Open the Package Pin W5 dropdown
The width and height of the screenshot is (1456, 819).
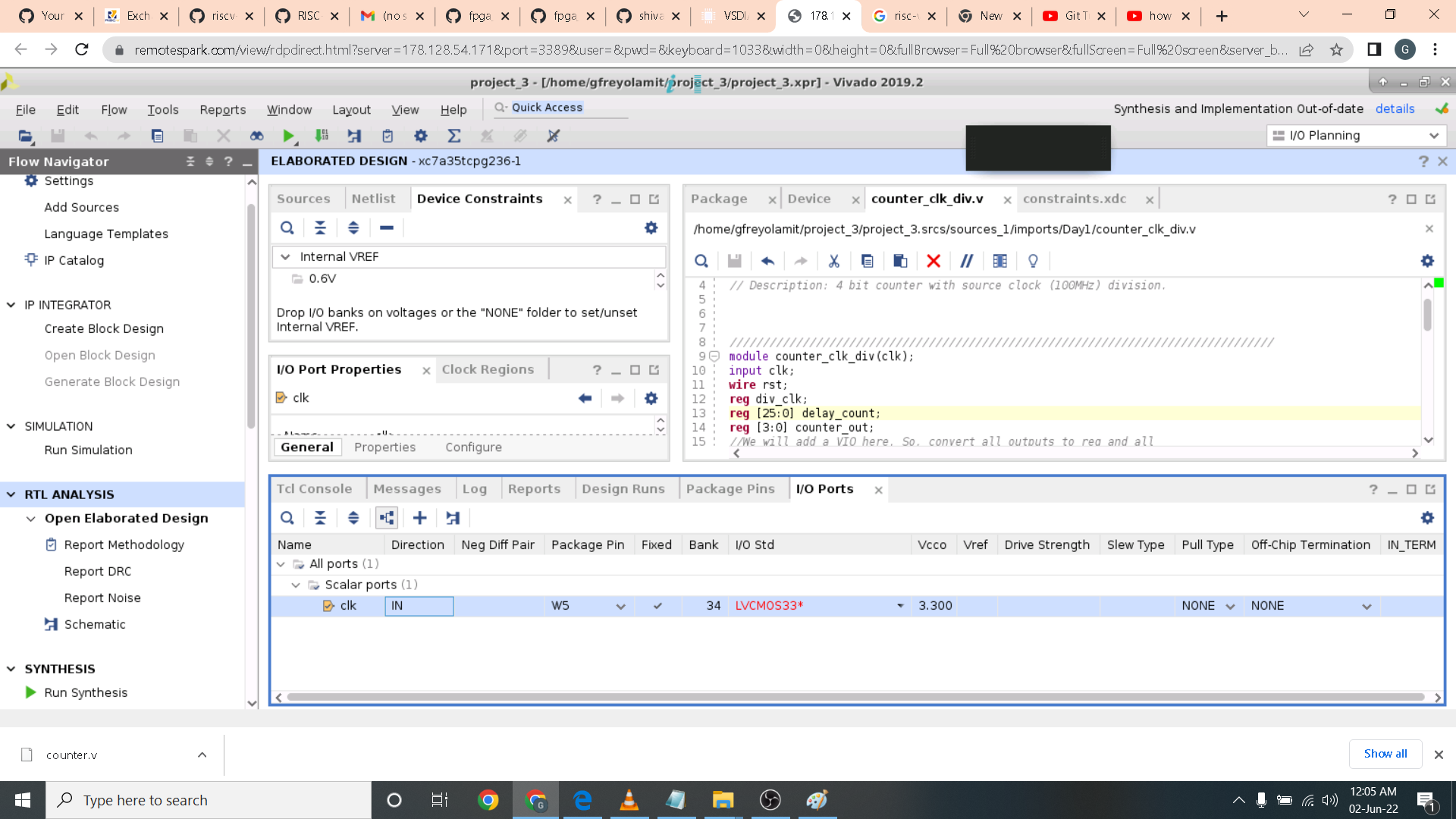coord(620,606)
